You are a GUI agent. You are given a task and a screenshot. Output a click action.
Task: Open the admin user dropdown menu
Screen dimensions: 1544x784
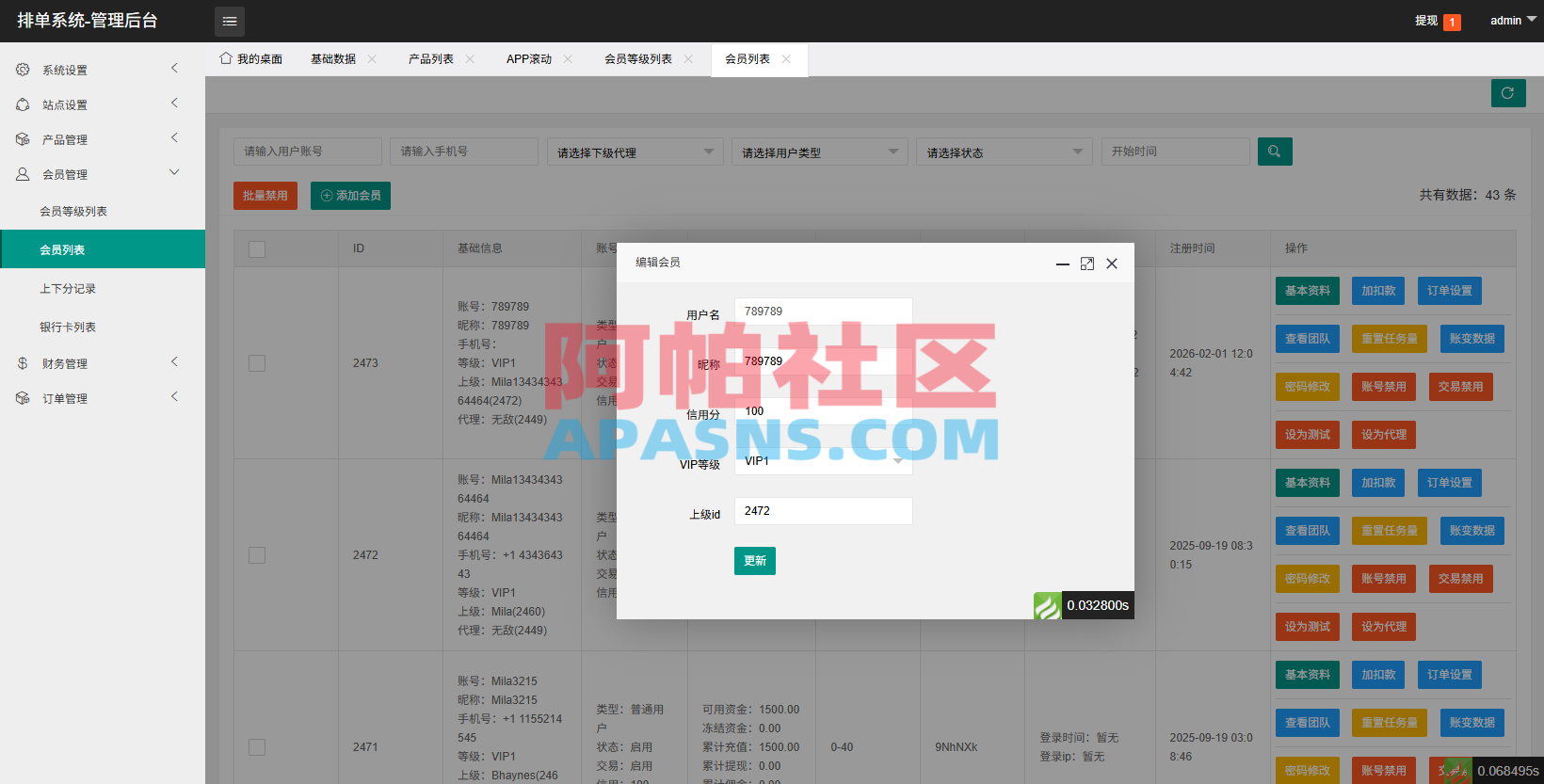pyautogui.click(x=1513, y=21)
